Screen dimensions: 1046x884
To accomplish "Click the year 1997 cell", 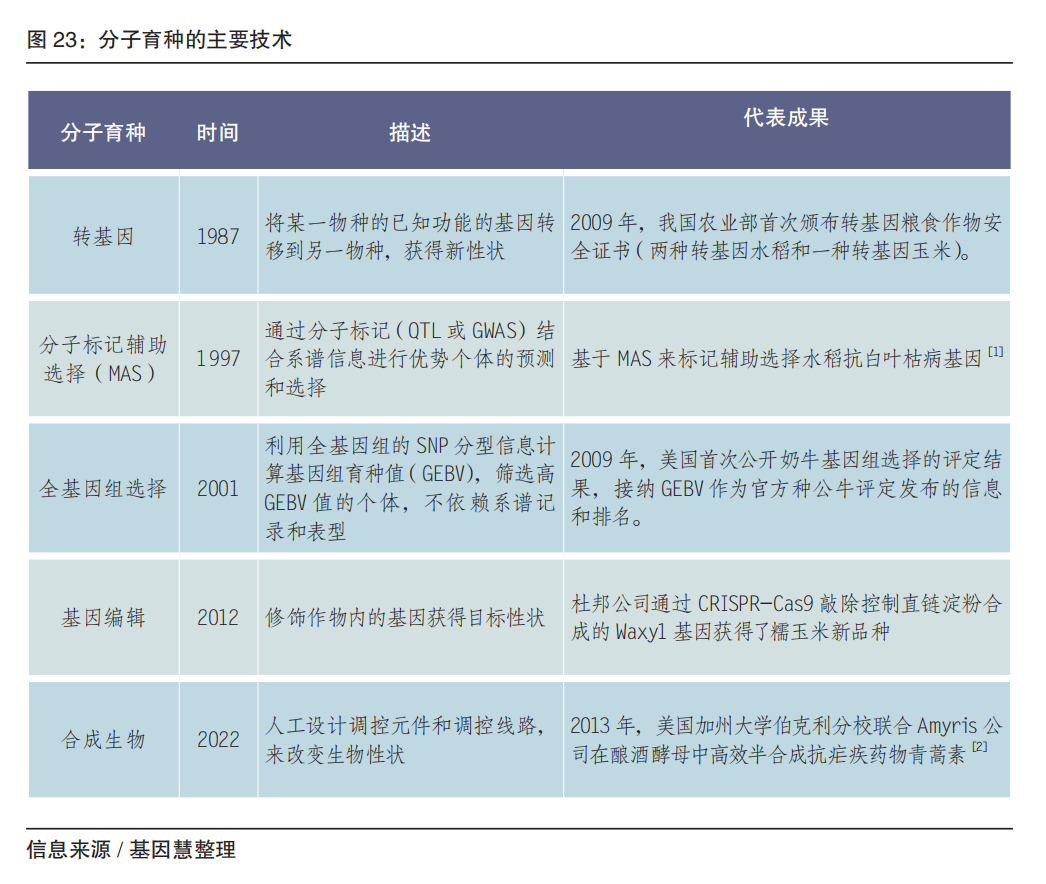I will 218,359.
